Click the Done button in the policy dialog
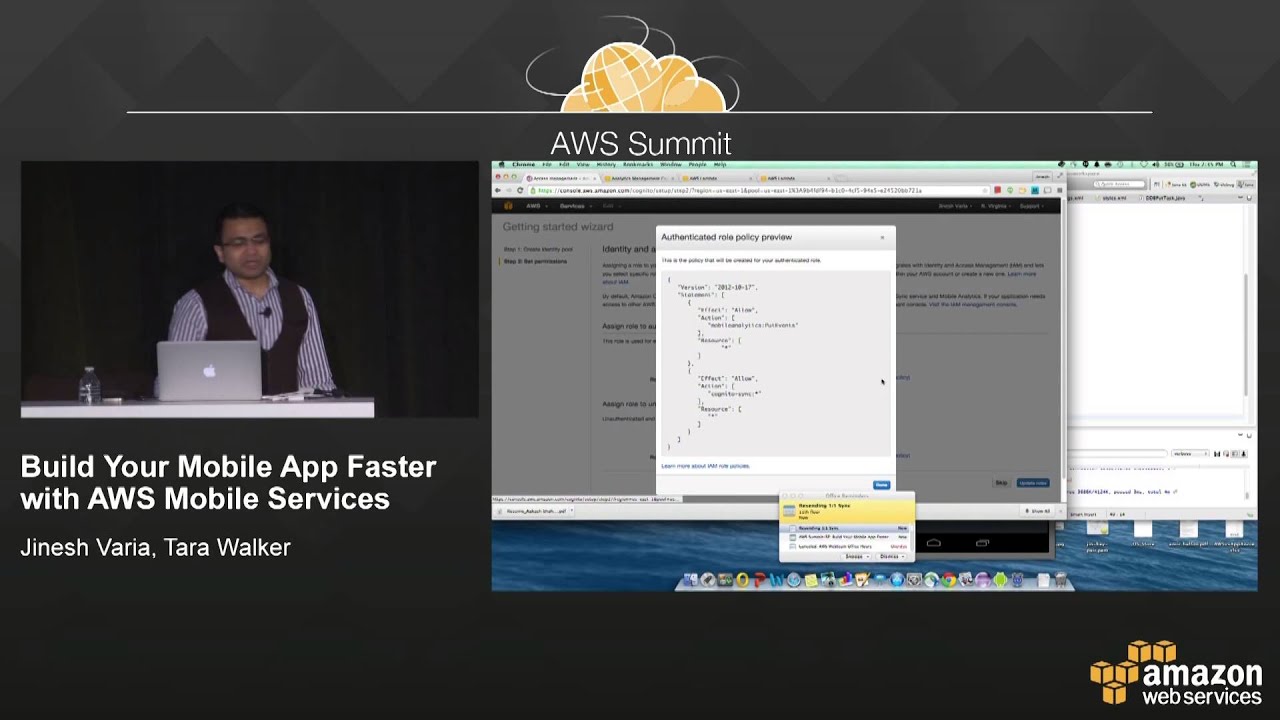 coord(881,485)
